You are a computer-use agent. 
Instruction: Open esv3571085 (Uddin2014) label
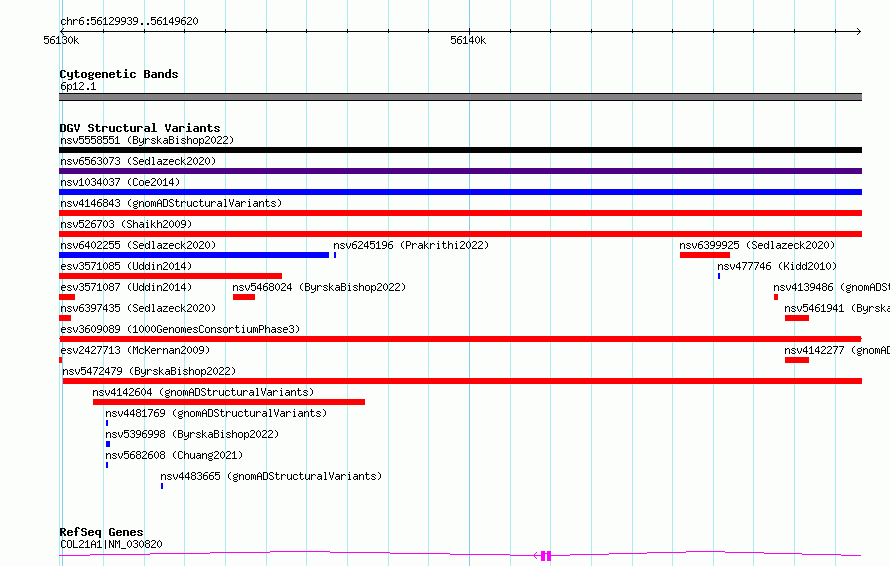[126, 266]
